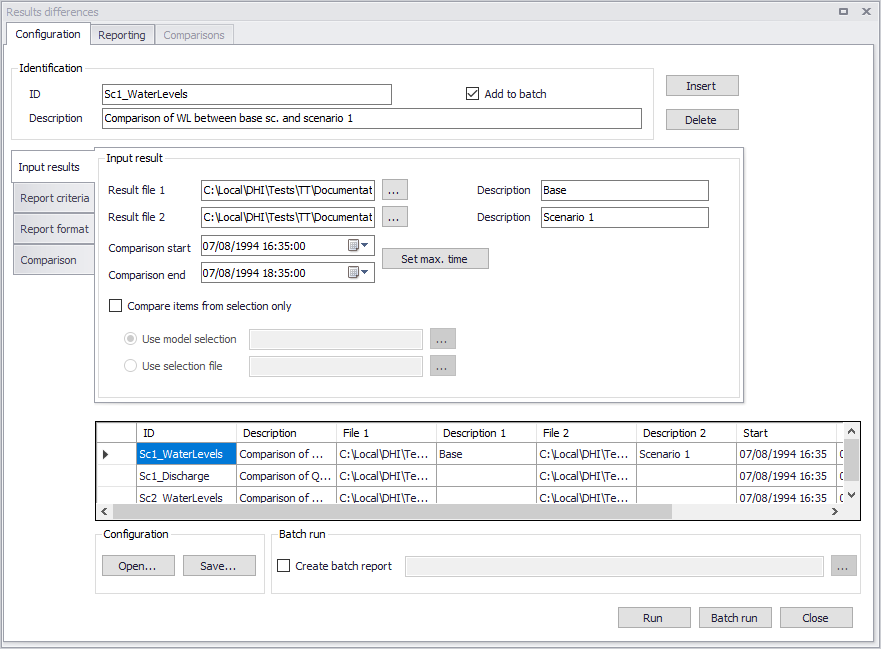Browse for Result file 1
Image resolution: width=881 pixels, height=649 pixels.
click(x=394, y=190)
